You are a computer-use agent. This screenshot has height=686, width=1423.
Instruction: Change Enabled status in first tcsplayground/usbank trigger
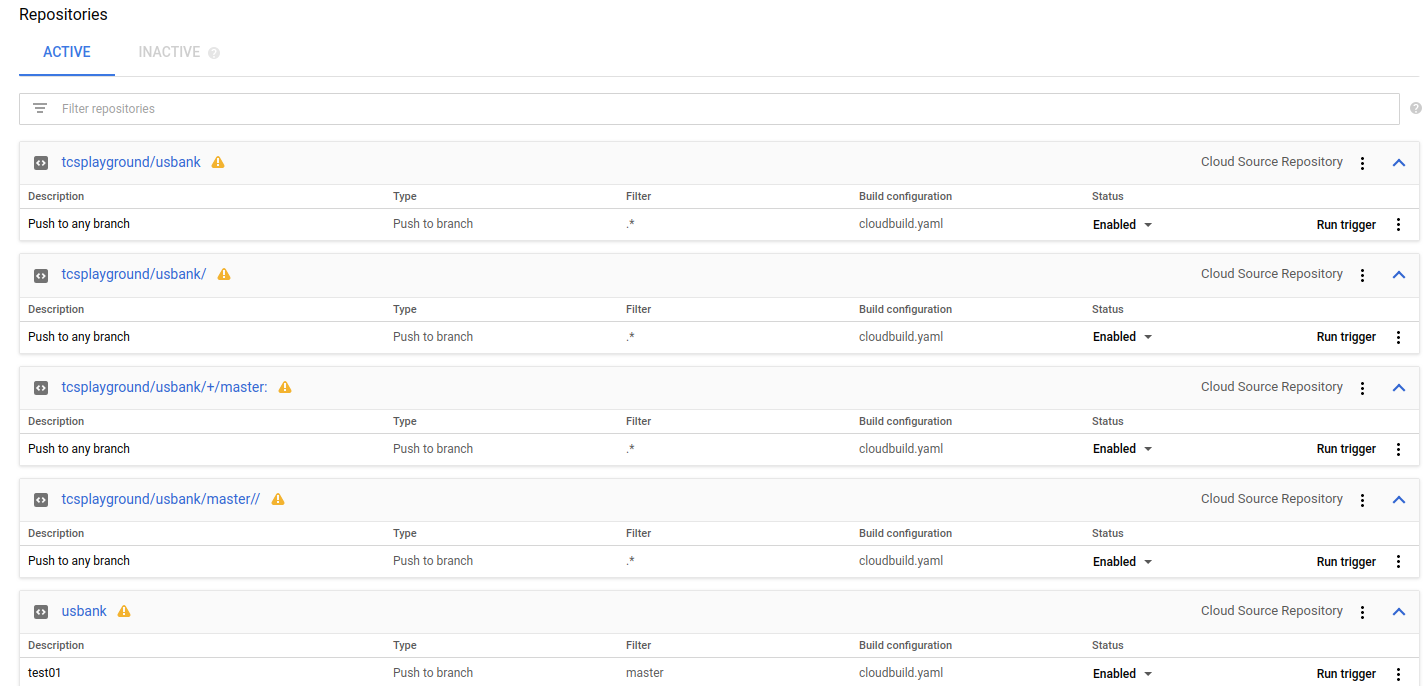click(1122, 225)
